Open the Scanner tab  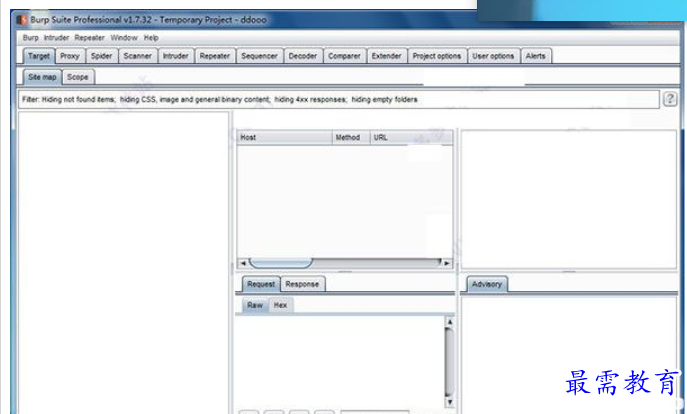coord(138,56)
